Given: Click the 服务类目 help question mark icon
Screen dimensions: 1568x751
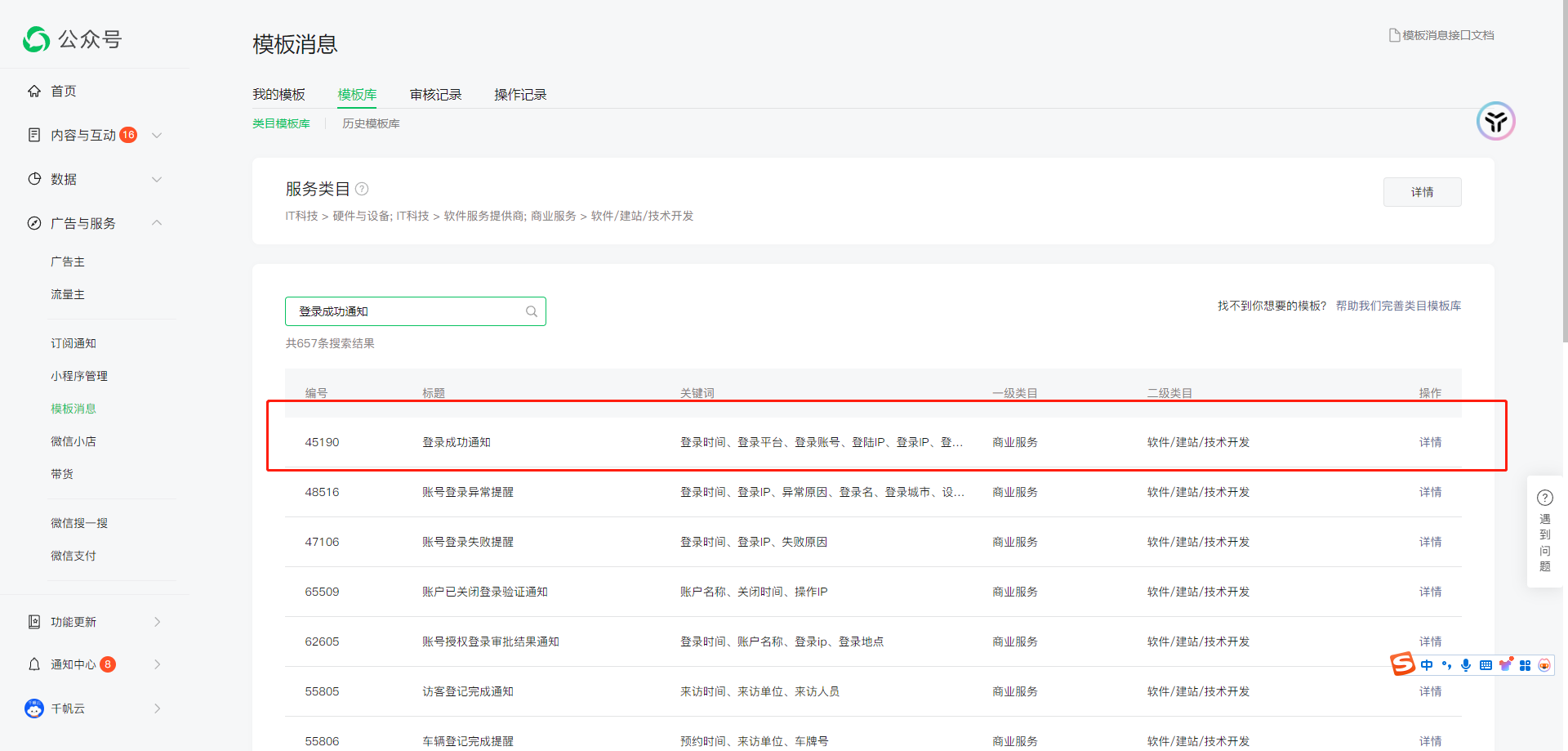Looking at the screenshot, I should (362, 189).
